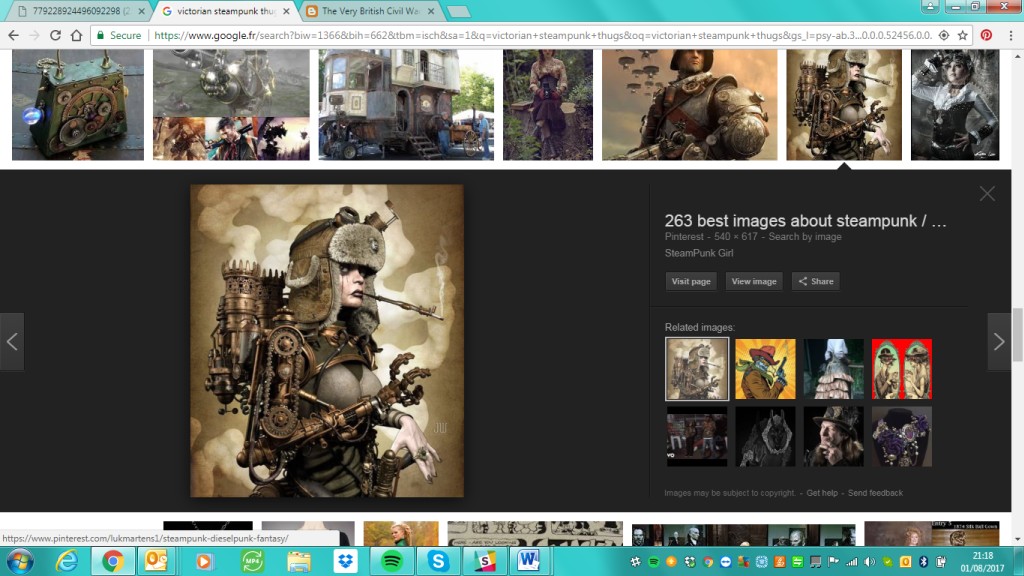Open the black and white corset woman thumbnail
The image size is (1024, 576).
(955, 104)
